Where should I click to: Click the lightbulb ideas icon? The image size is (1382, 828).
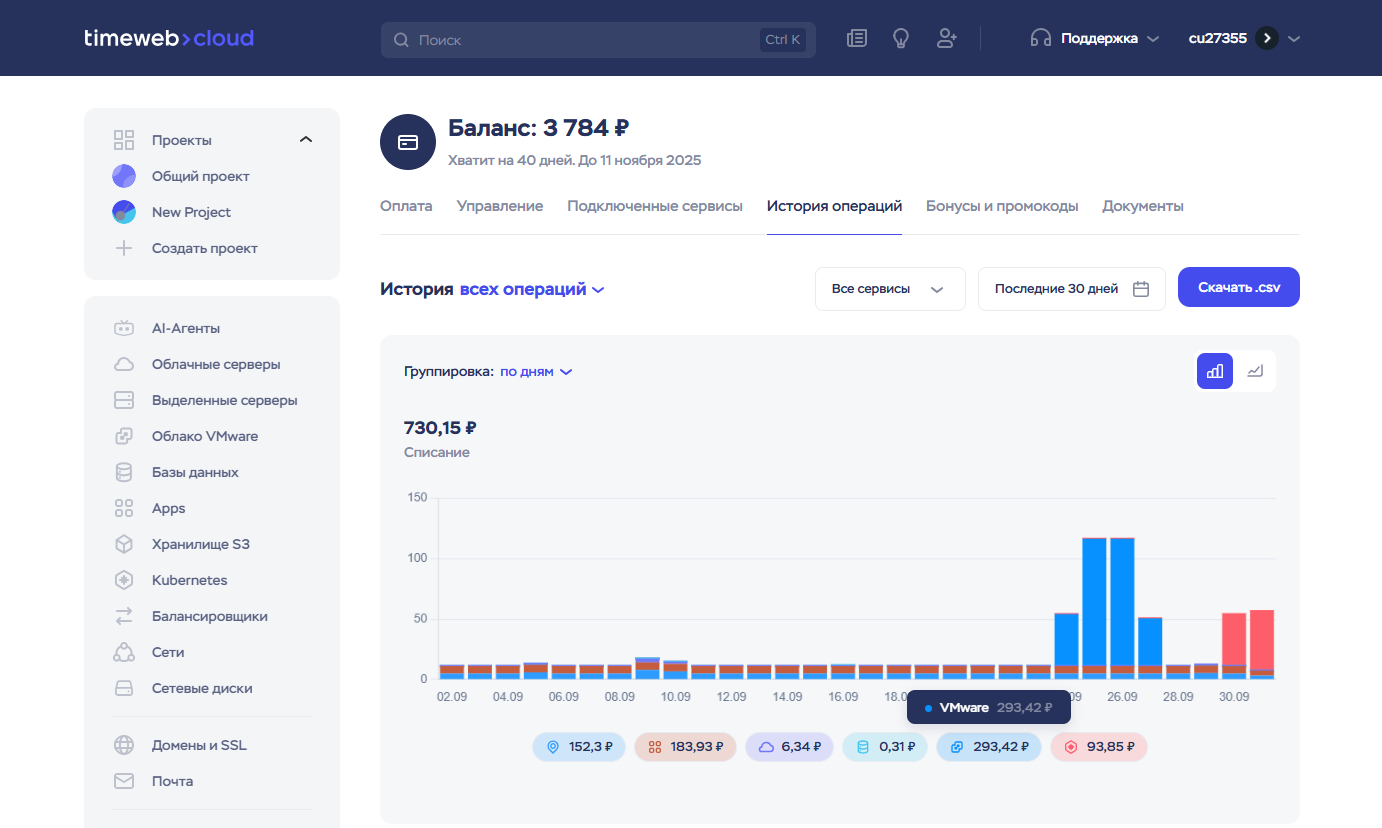901,39
